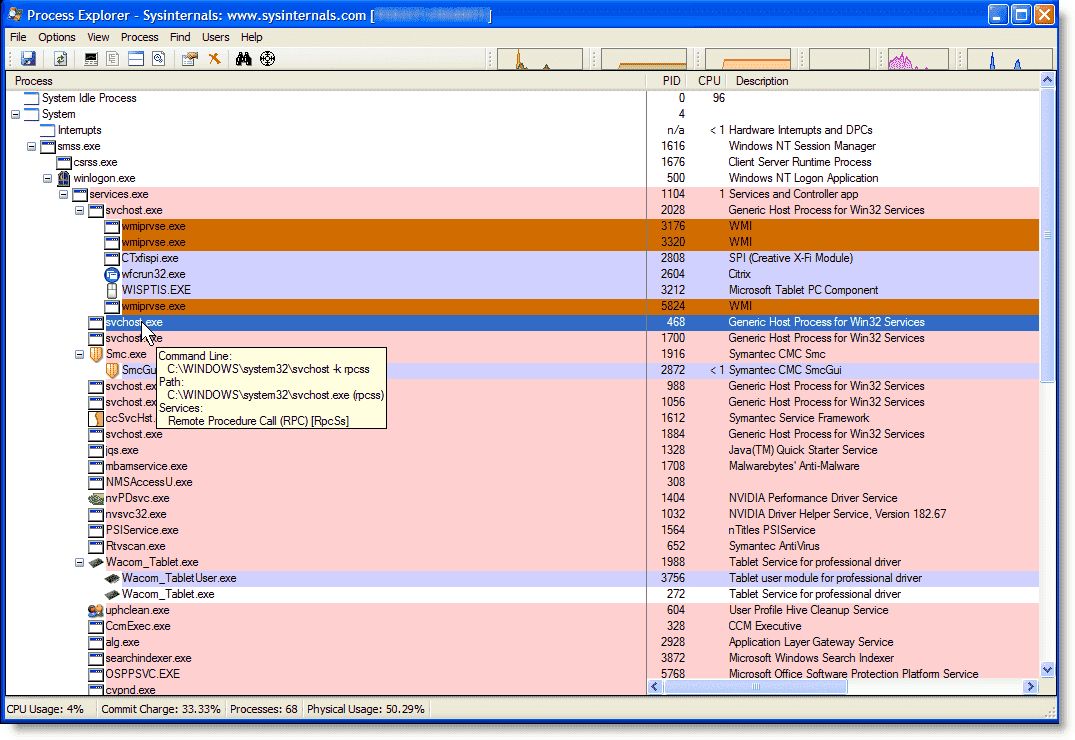Click the Refresh Now toolbar icon

[x=60, y=59]
